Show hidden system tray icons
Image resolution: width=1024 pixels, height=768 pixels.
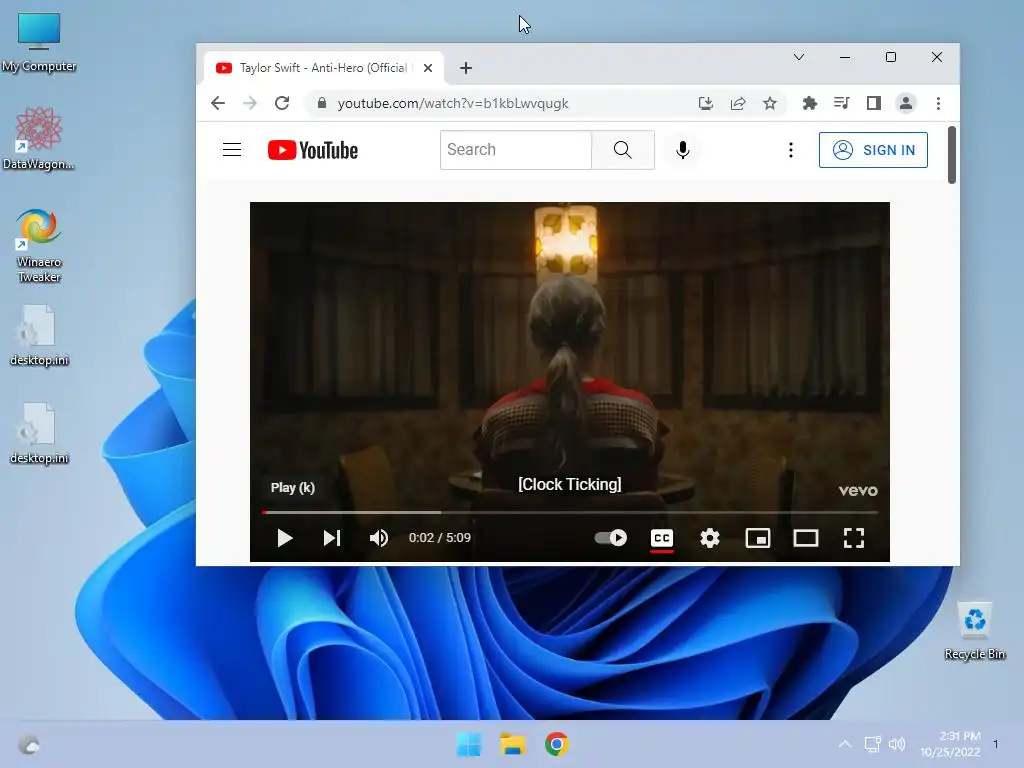click(x=844, y=744)
